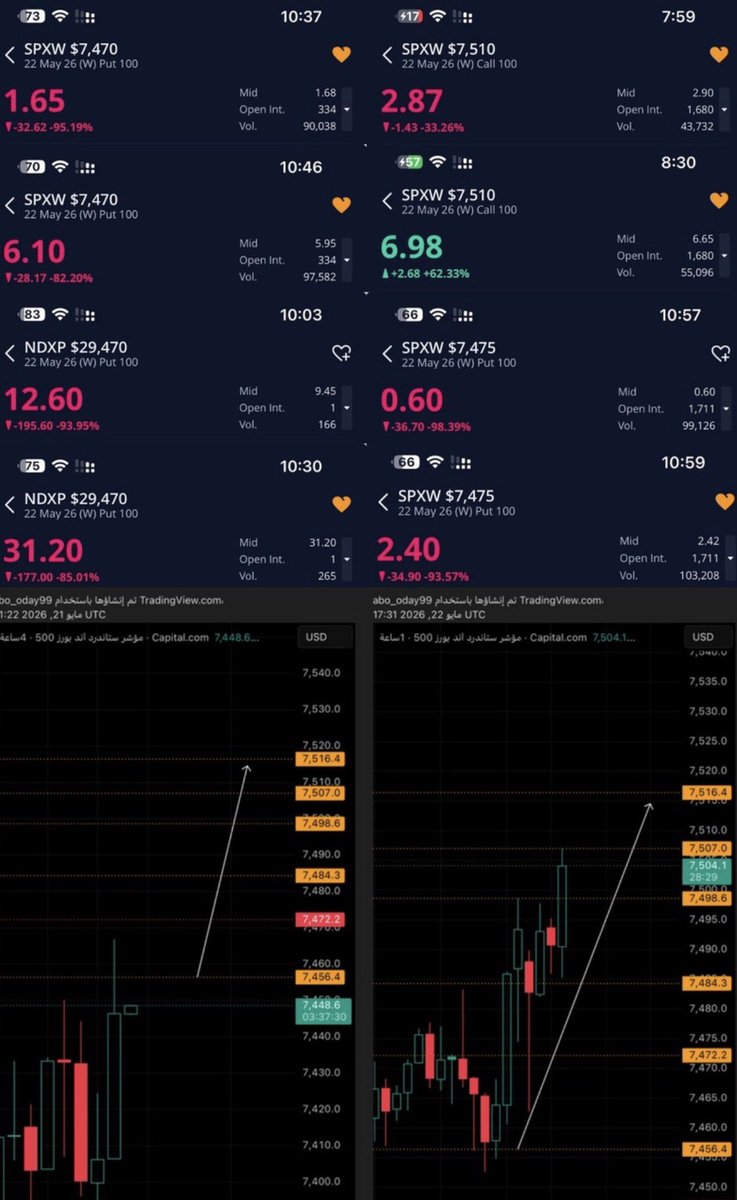The width and height of the screenshot is (737, 1200).
Task: Click change text -32.62 -95.19%
Action: (48, 127)
